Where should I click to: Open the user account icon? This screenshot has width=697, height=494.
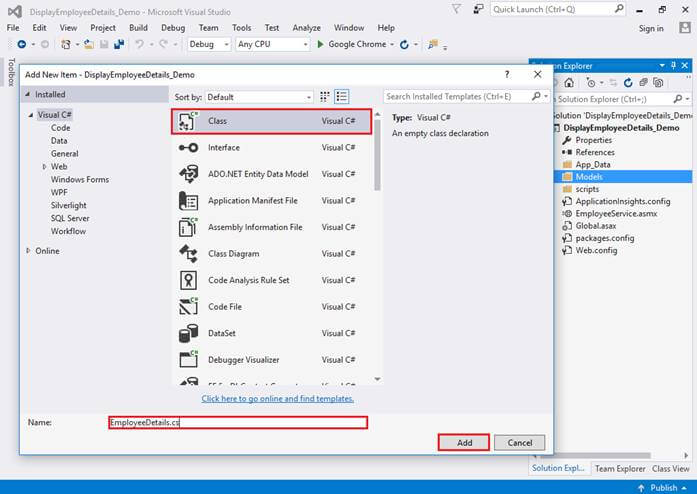(685, 28)
